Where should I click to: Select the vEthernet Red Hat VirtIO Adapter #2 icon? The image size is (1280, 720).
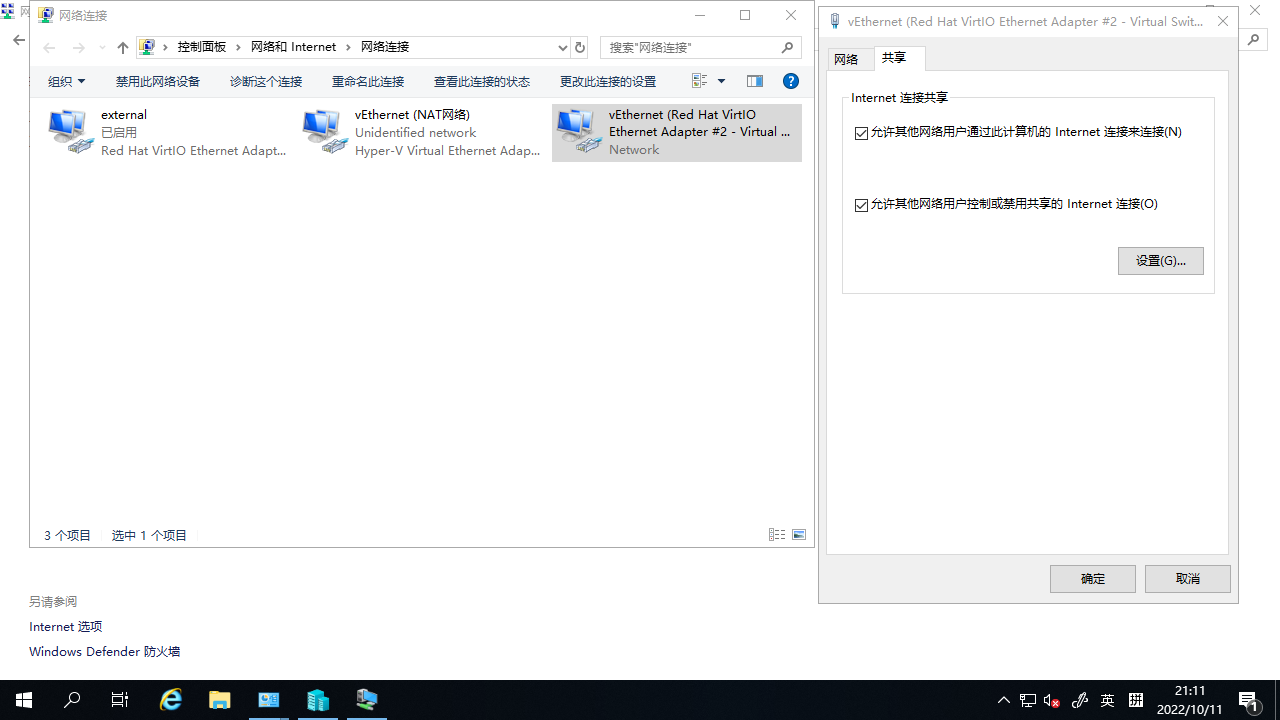[x=578, y=132]
